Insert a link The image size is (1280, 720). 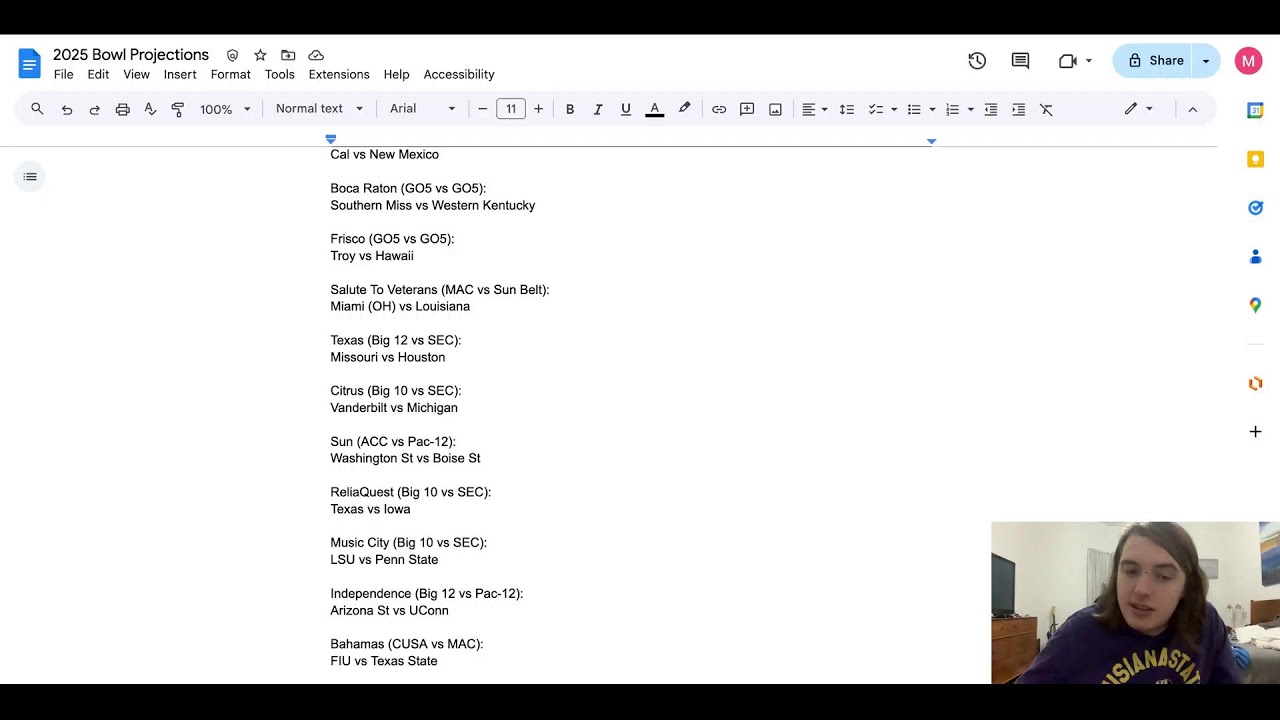(719, 109)
